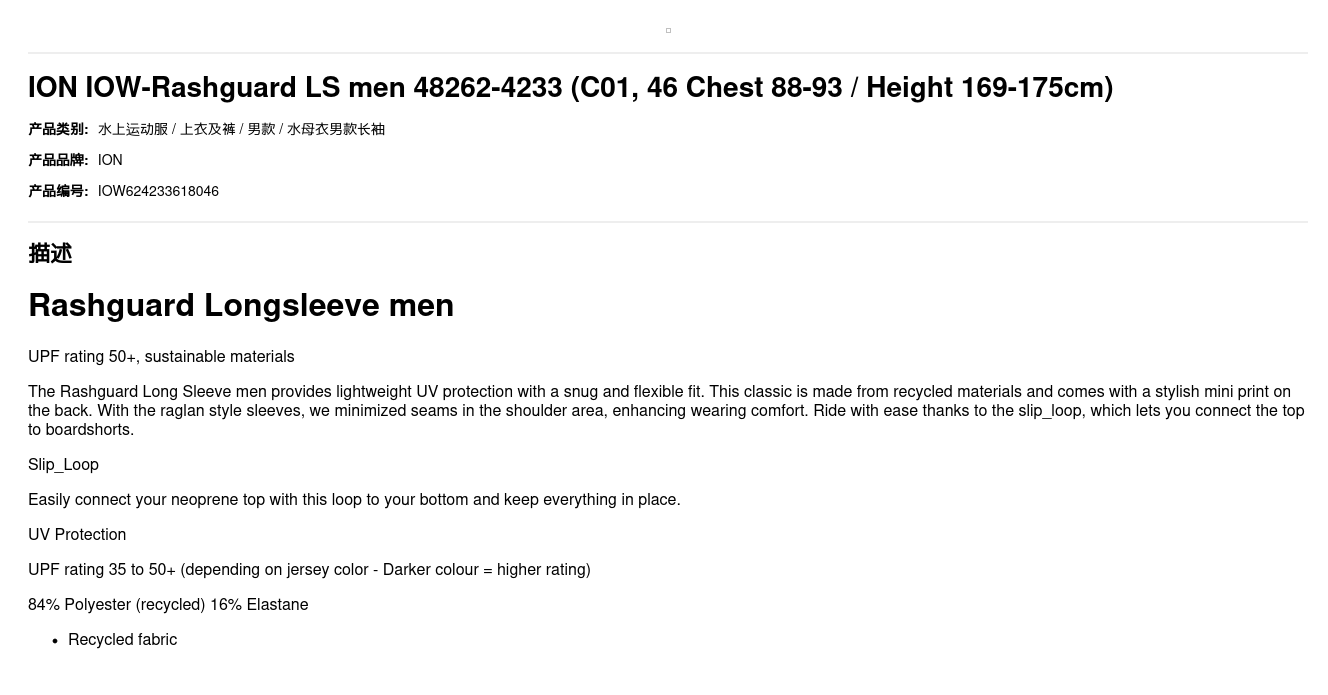
Task: Click the 产品类别 label
Action: click(x=58, y=129)
